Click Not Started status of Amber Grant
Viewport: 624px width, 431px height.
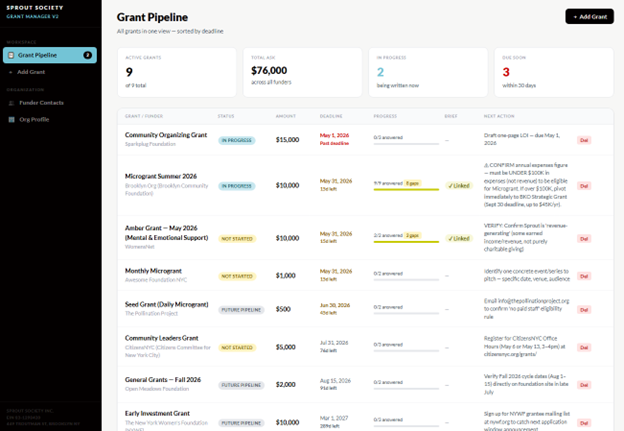237,239
